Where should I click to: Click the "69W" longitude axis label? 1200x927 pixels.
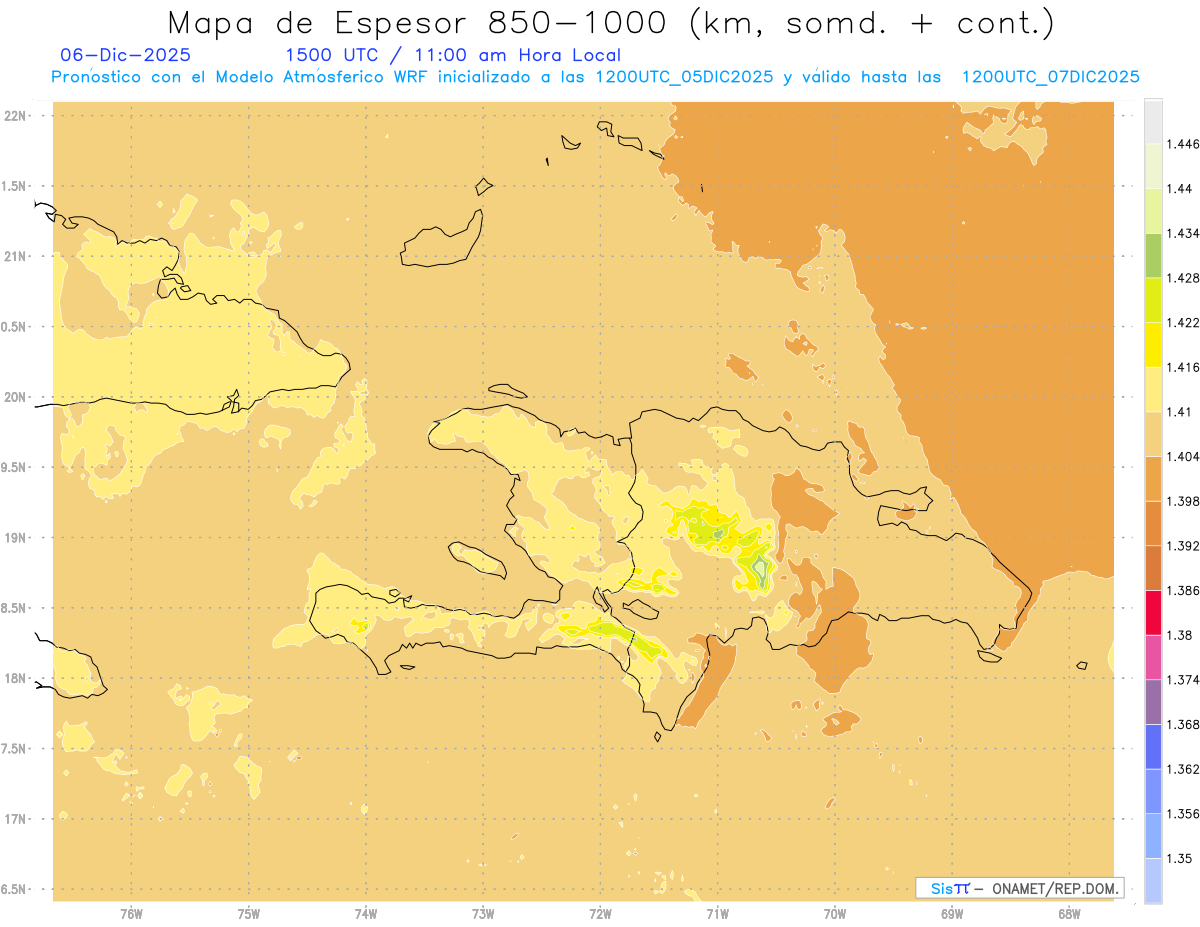click(x=952, y=913)
